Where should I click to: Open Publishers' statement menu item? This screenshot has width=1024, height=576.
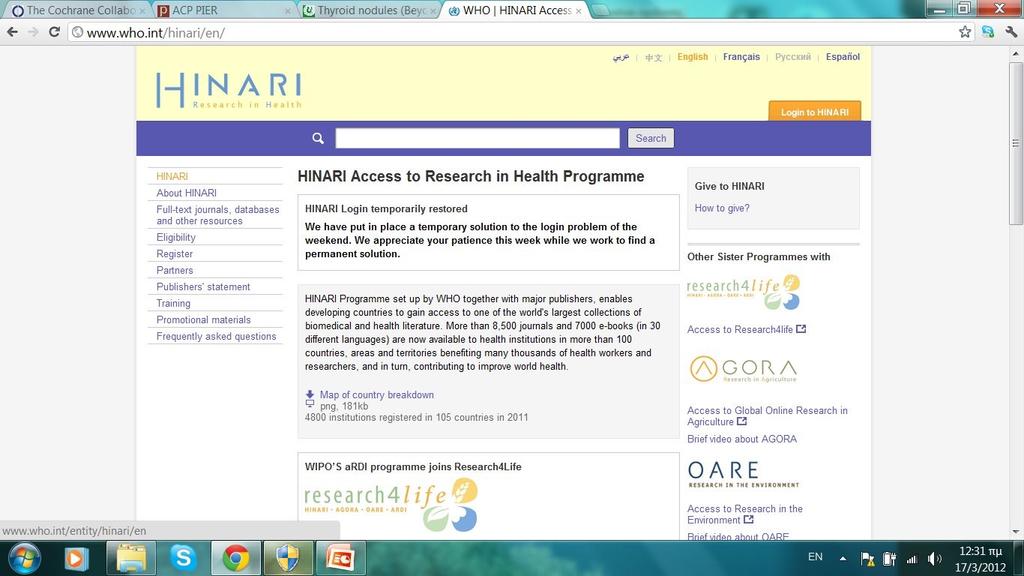pos(203,287)
